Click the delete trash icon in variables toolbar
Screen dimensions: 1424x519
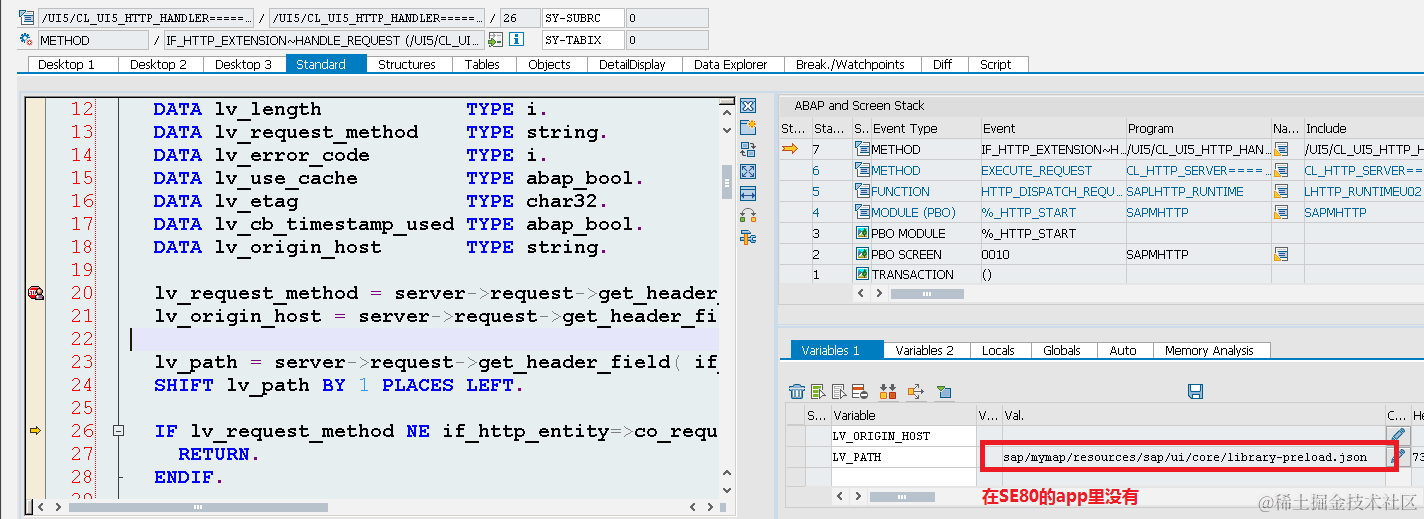tap(797, 391)
